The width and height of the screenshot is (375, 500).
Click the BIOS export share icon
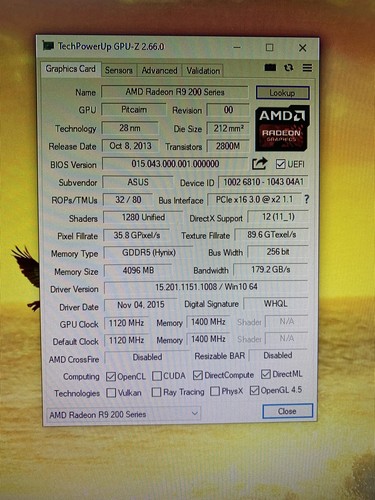tap(260, 163)
